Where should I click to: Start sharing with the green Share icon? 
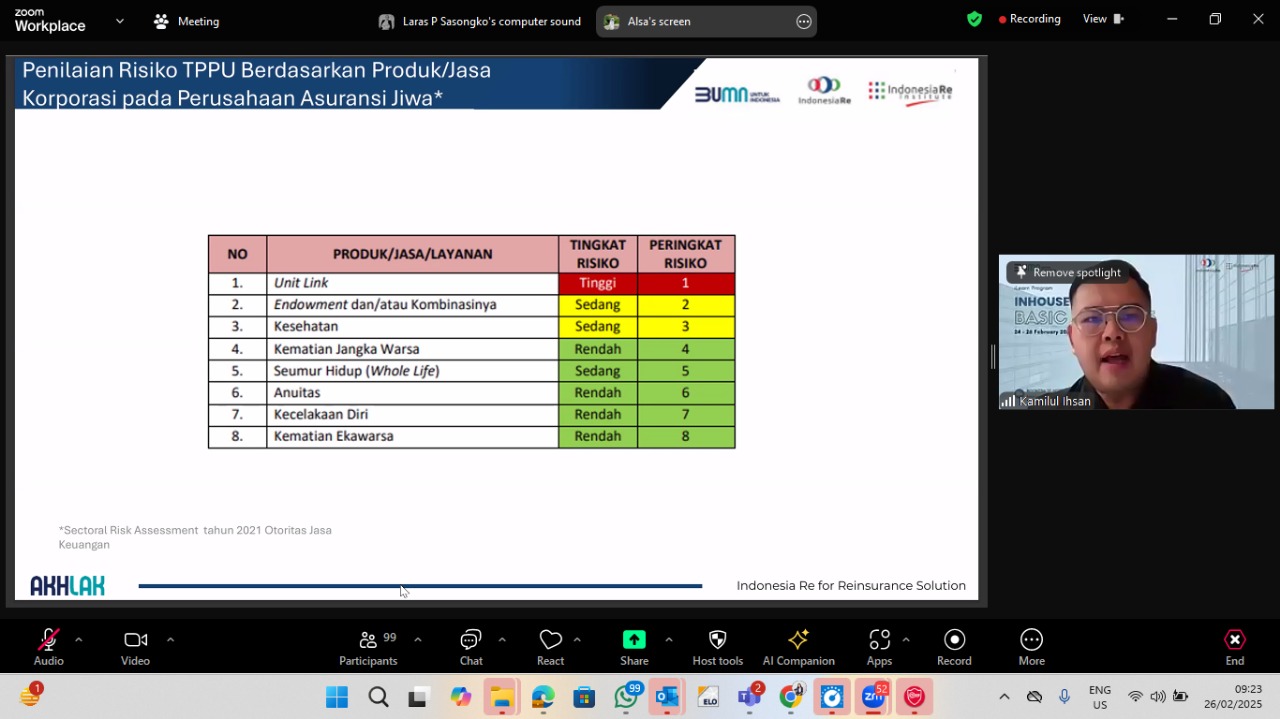tap(634, 640)
